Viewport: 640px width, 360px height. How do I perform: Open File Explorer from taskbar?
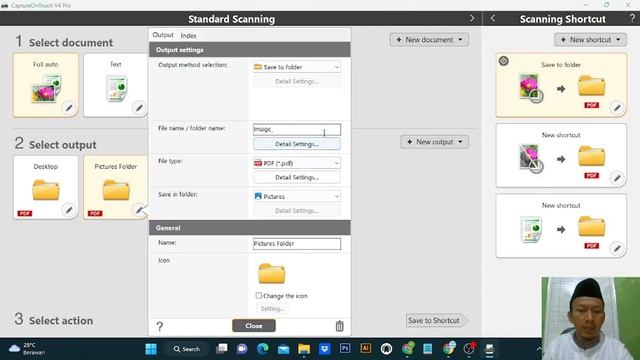304,349
